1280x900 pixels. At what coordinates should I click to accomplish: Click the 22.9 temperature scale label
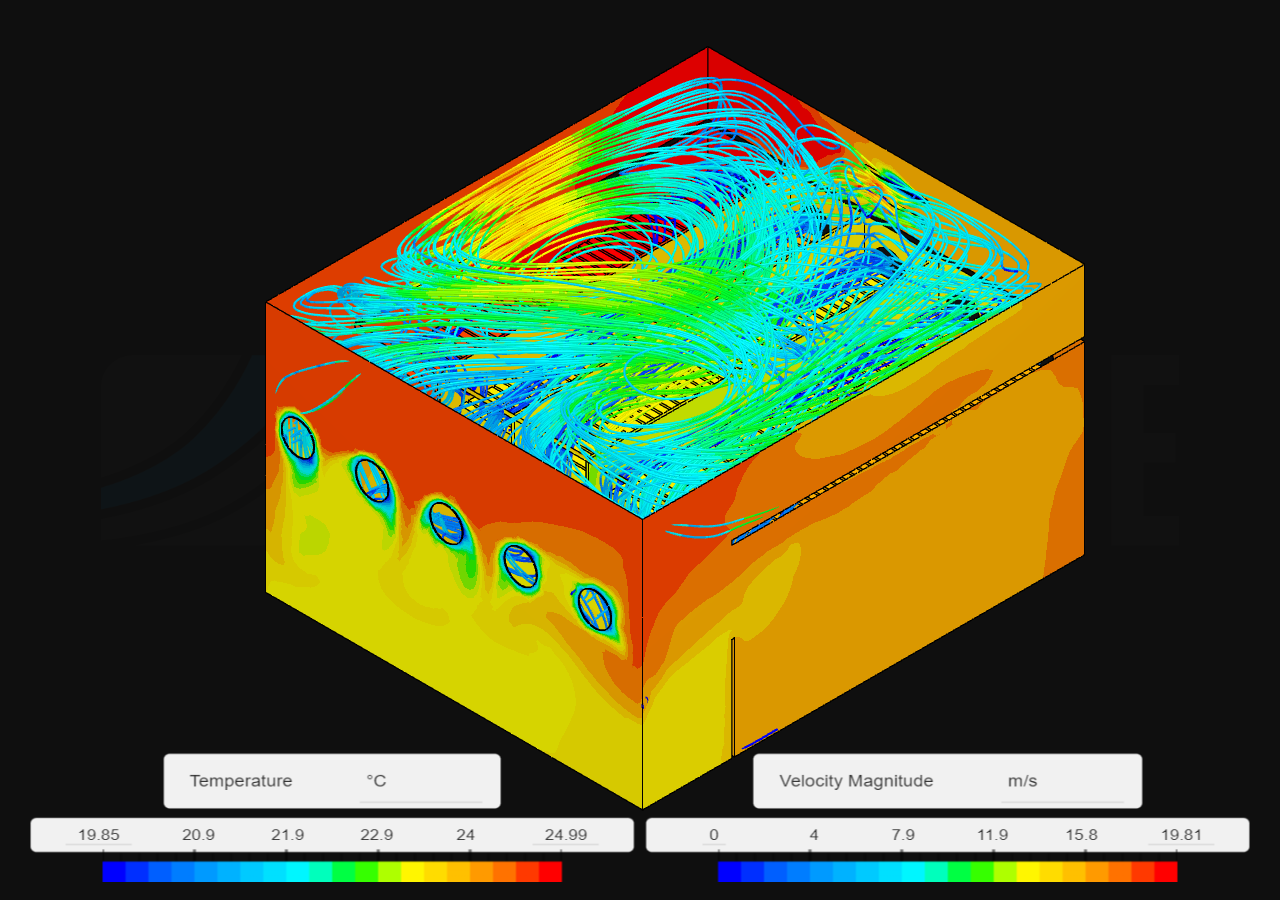pyautogui.click(x=376, y=835)
